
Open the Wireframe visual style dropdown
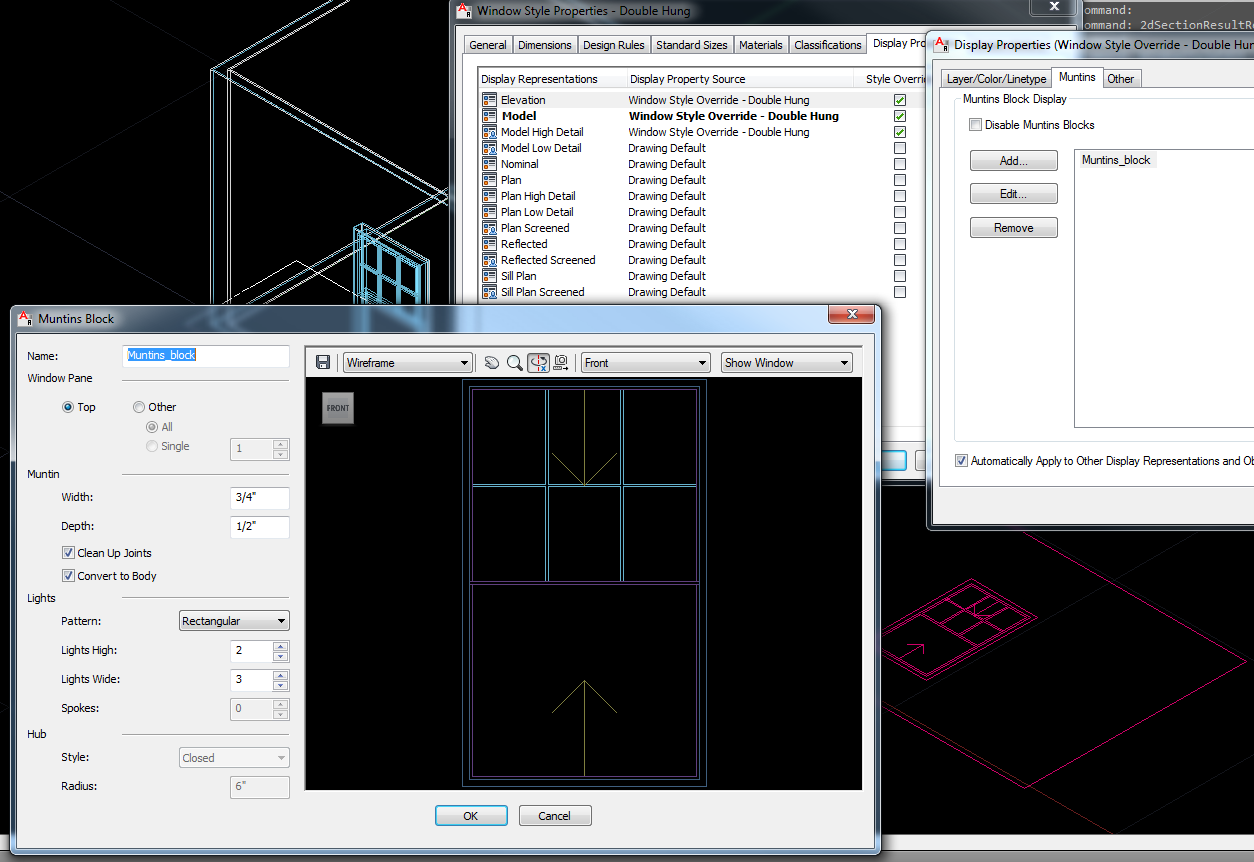[x=463, y=362]
